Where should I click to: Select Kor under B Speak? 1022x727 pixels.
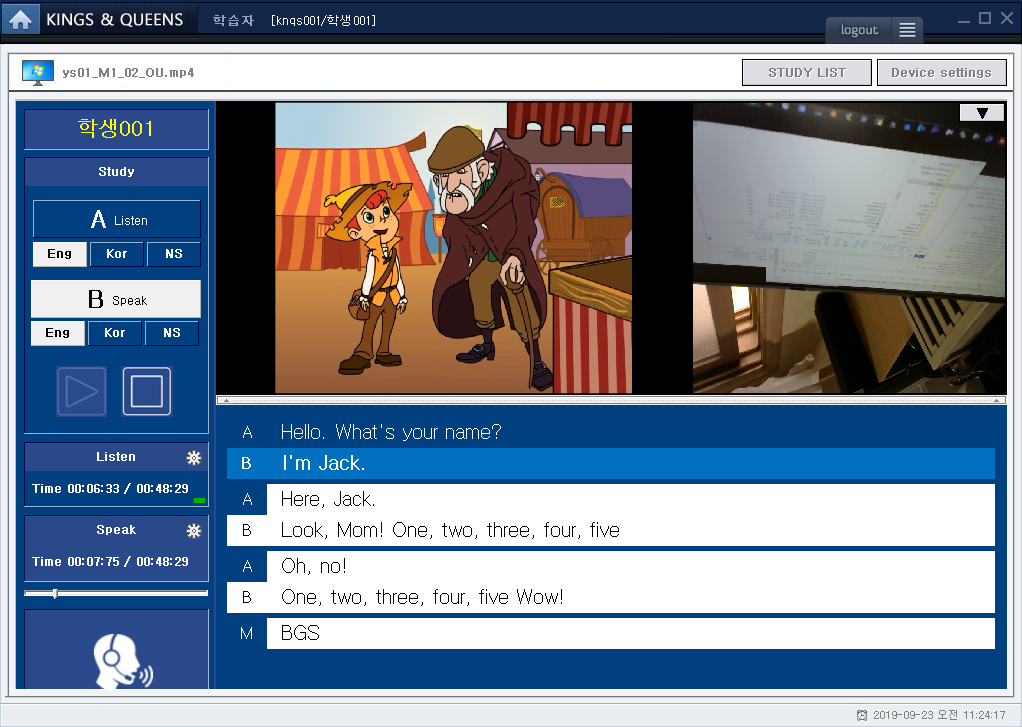point(115,333)
